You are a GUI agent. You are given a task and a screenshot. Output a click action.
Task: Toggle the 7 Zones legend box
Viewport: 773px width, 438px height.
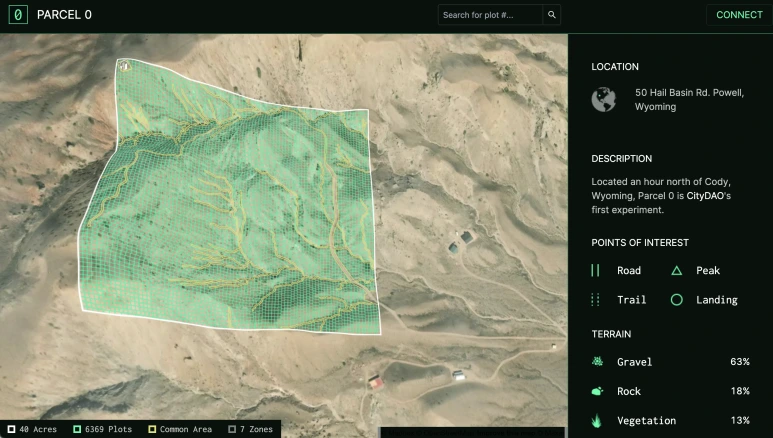click(x=232, y=429)
